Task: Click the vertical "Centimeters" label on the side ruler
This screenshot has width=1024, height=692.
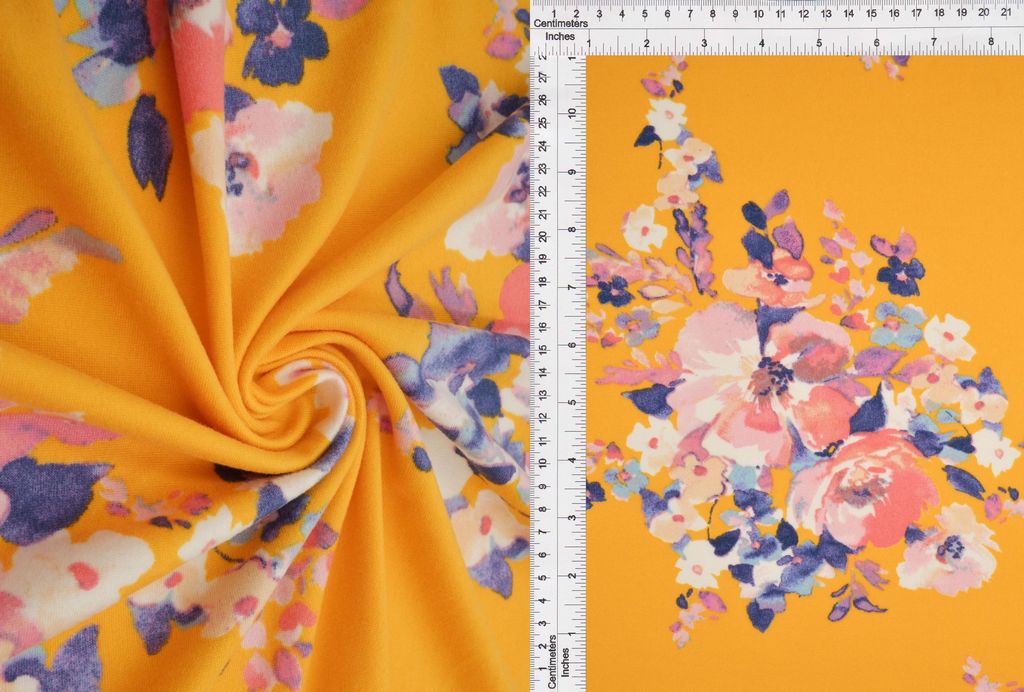Action: coord(552,661)
